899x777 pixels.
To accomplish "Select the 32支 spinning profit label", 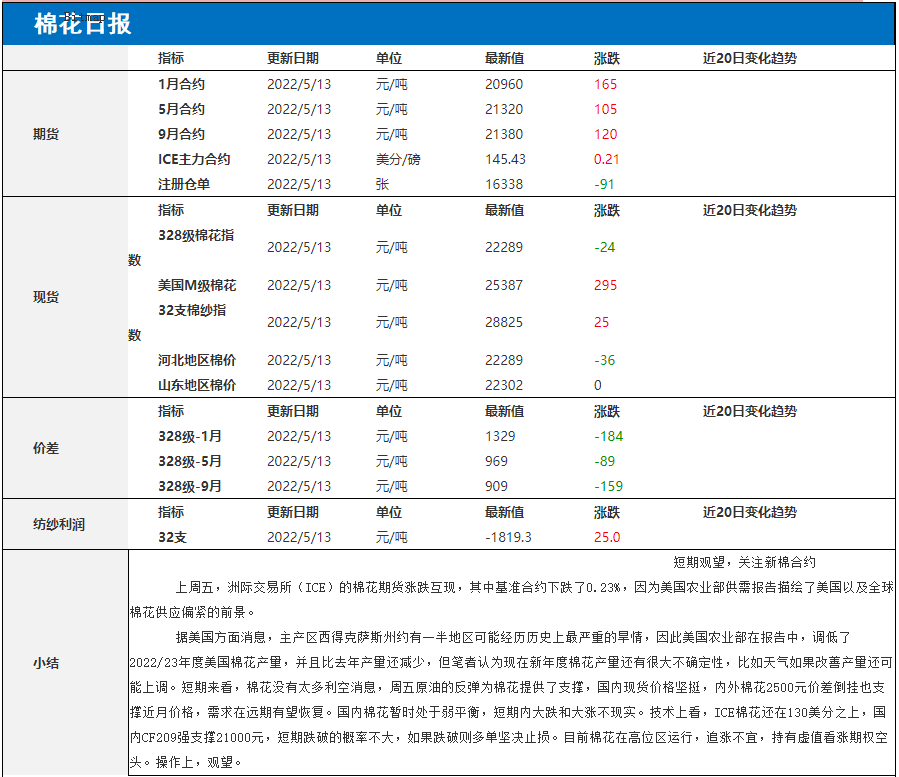I will (173, 537).
